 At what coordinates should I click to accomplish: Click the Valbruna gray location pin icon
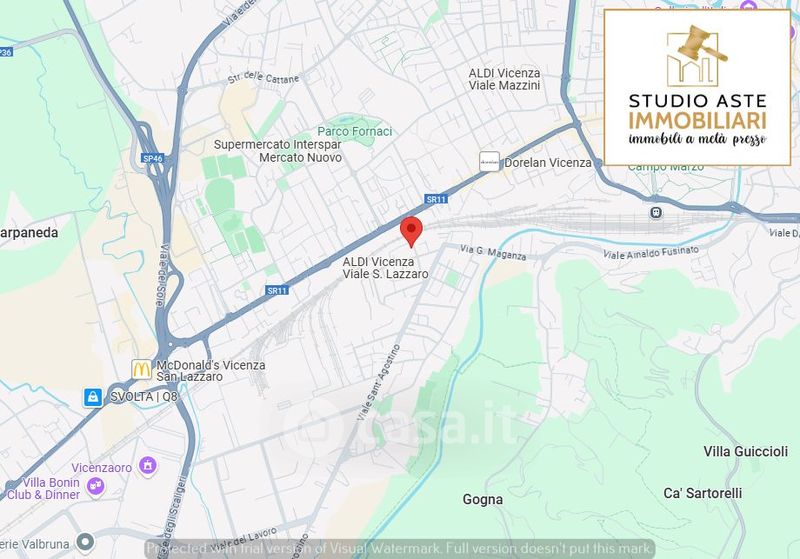tap(85, 543)
